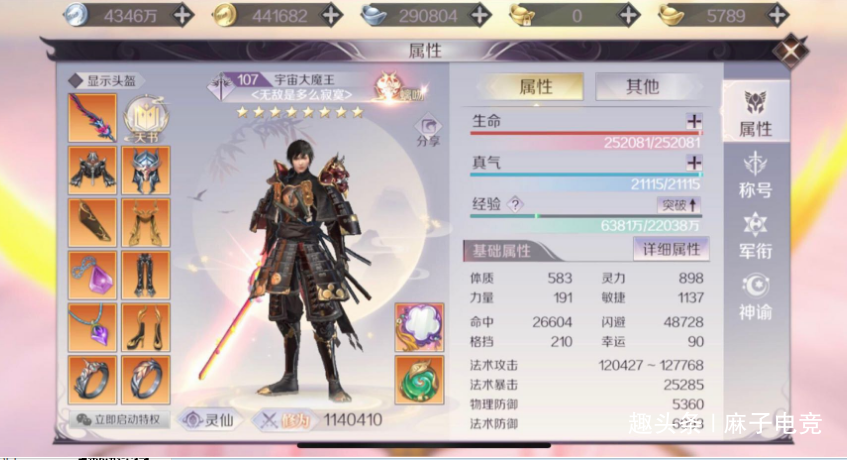
Task: Switch to the 其他 tab
Action: (x=642, y=86)
